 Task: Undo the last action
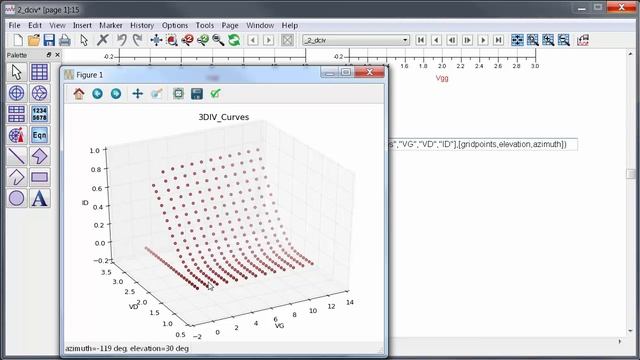click(x=121, y=40)
